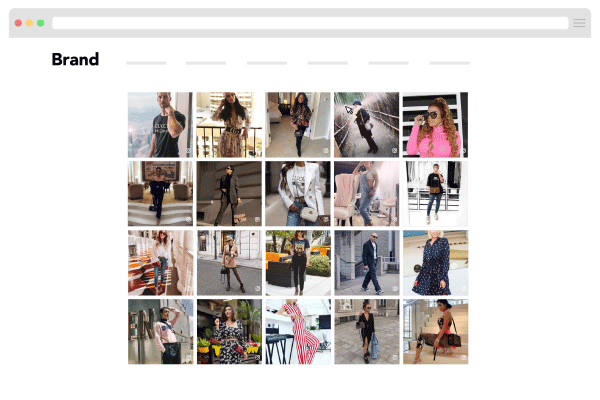Viewport: 600px width, 400px height.
Task: Click the Brand logo text
Action: click(75, 59)
